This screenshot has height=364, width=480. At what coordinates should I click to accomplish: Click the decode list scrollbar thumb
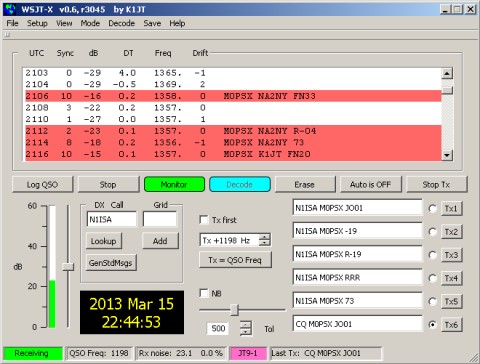(x=447, y=90)
